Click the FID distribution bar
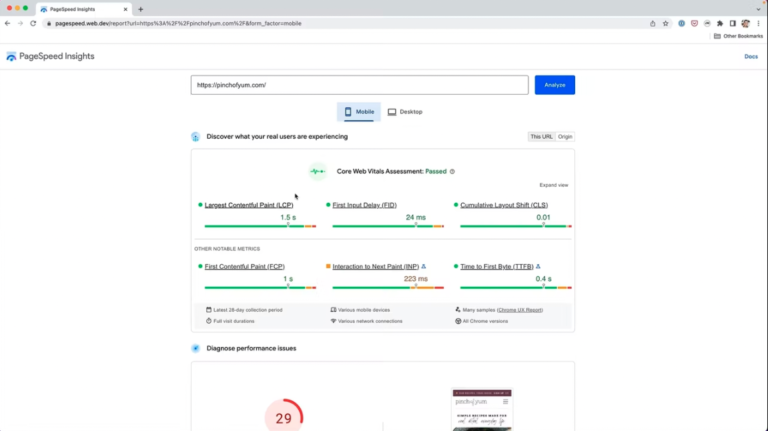768x431 pixels. click(x=388, y=226)
